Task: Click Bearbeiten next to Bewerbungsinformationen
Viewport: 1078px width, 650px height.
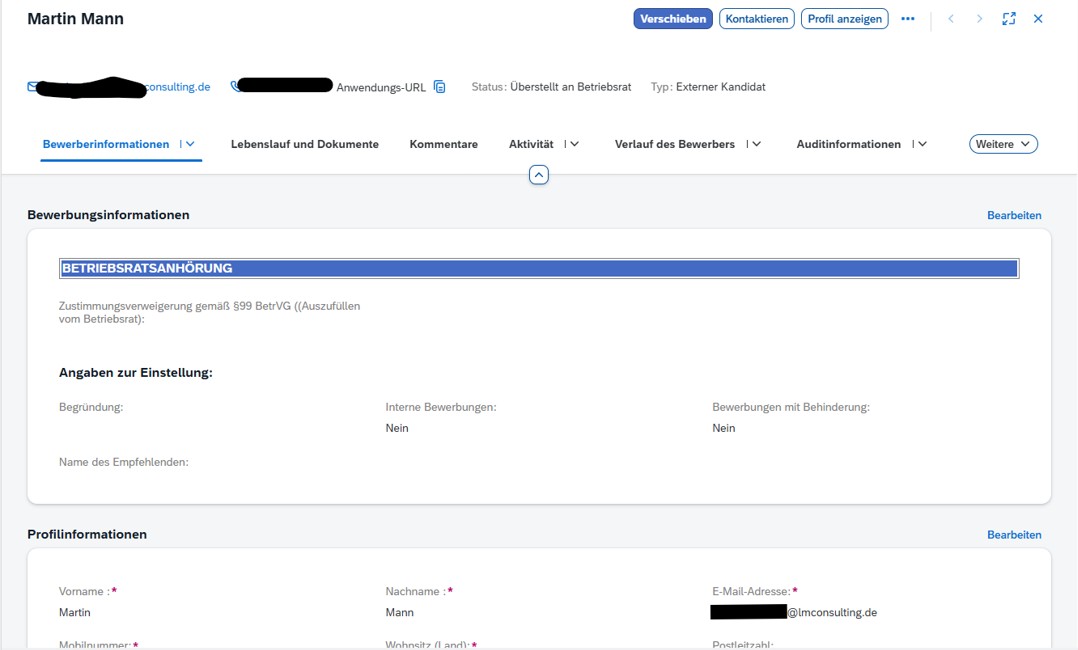Action: coord(1013,215)
